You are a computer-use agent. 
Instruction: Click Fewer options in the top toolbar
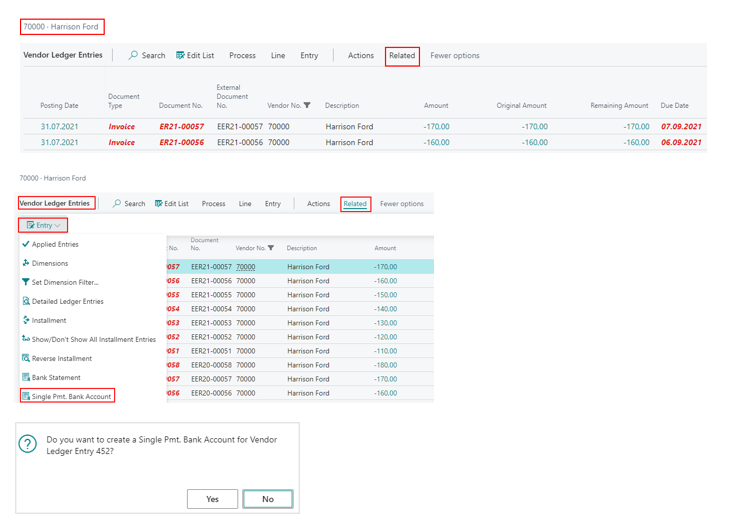coord(454,56)
